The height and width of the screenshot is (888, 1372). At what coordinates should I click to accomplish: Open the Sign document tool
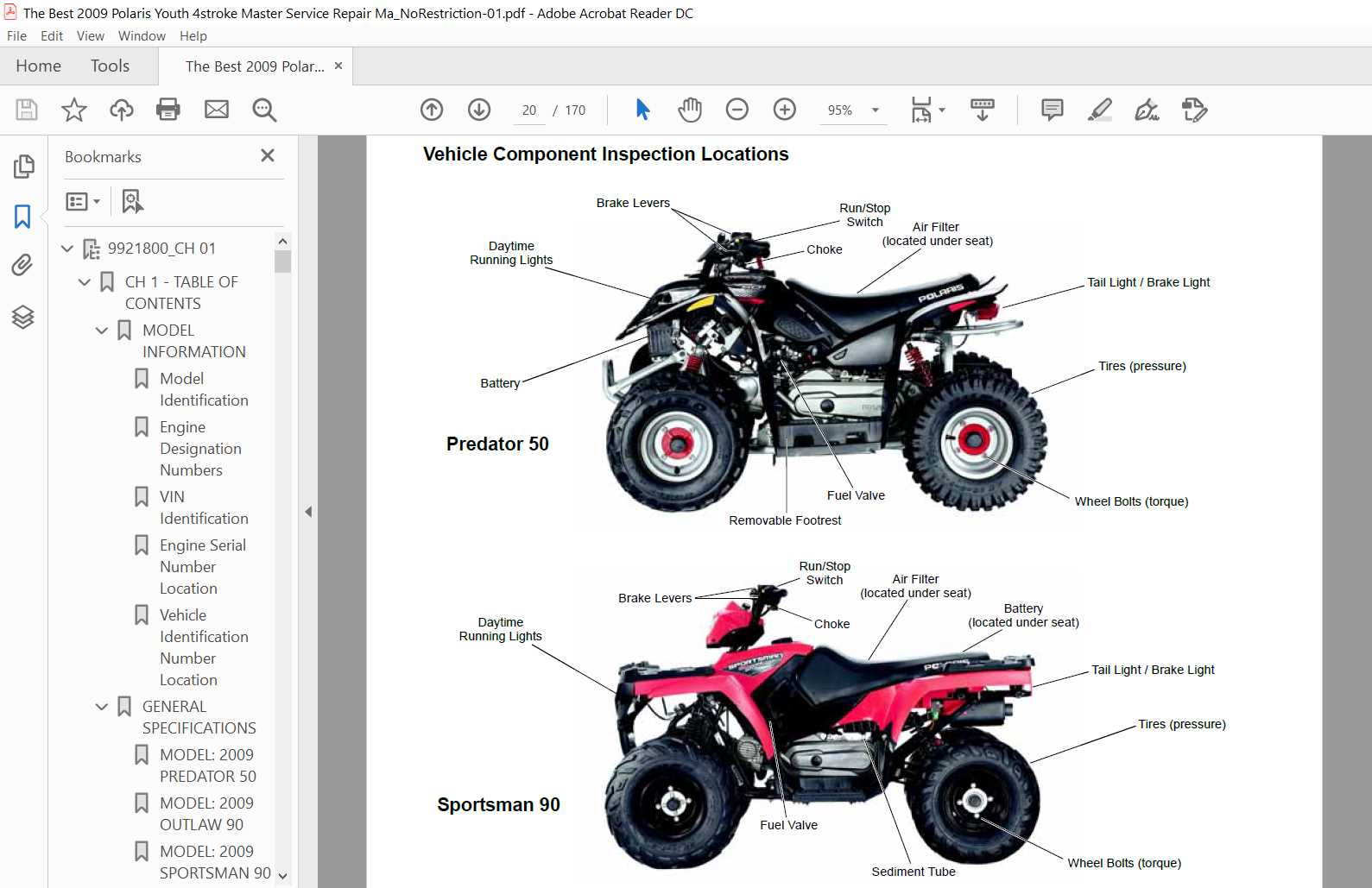coord(1148,110)
